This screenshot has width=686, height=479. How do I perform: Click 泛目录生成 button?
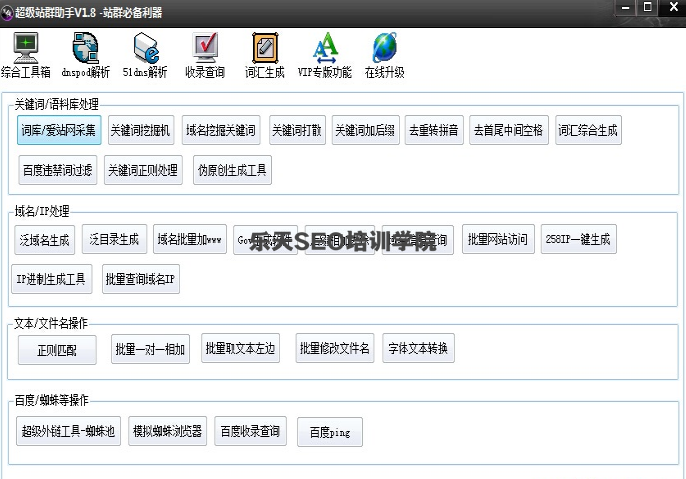click(114, 239)
